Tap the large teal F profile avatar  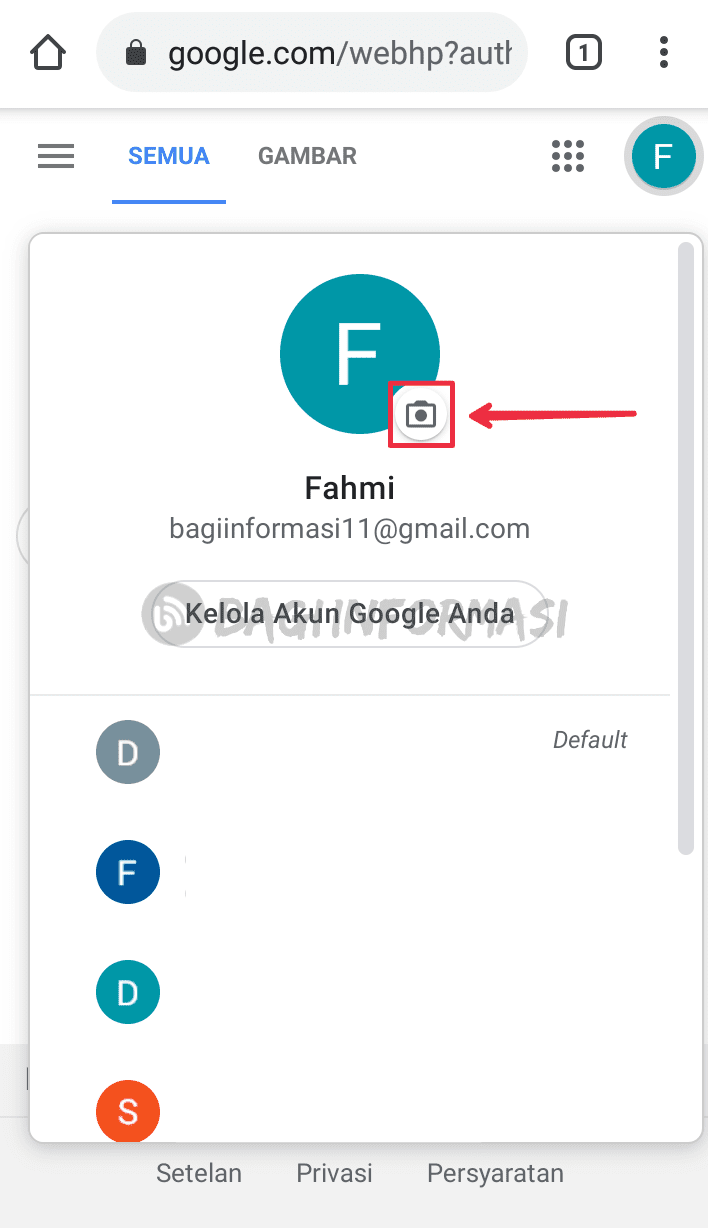coord(360,354)
